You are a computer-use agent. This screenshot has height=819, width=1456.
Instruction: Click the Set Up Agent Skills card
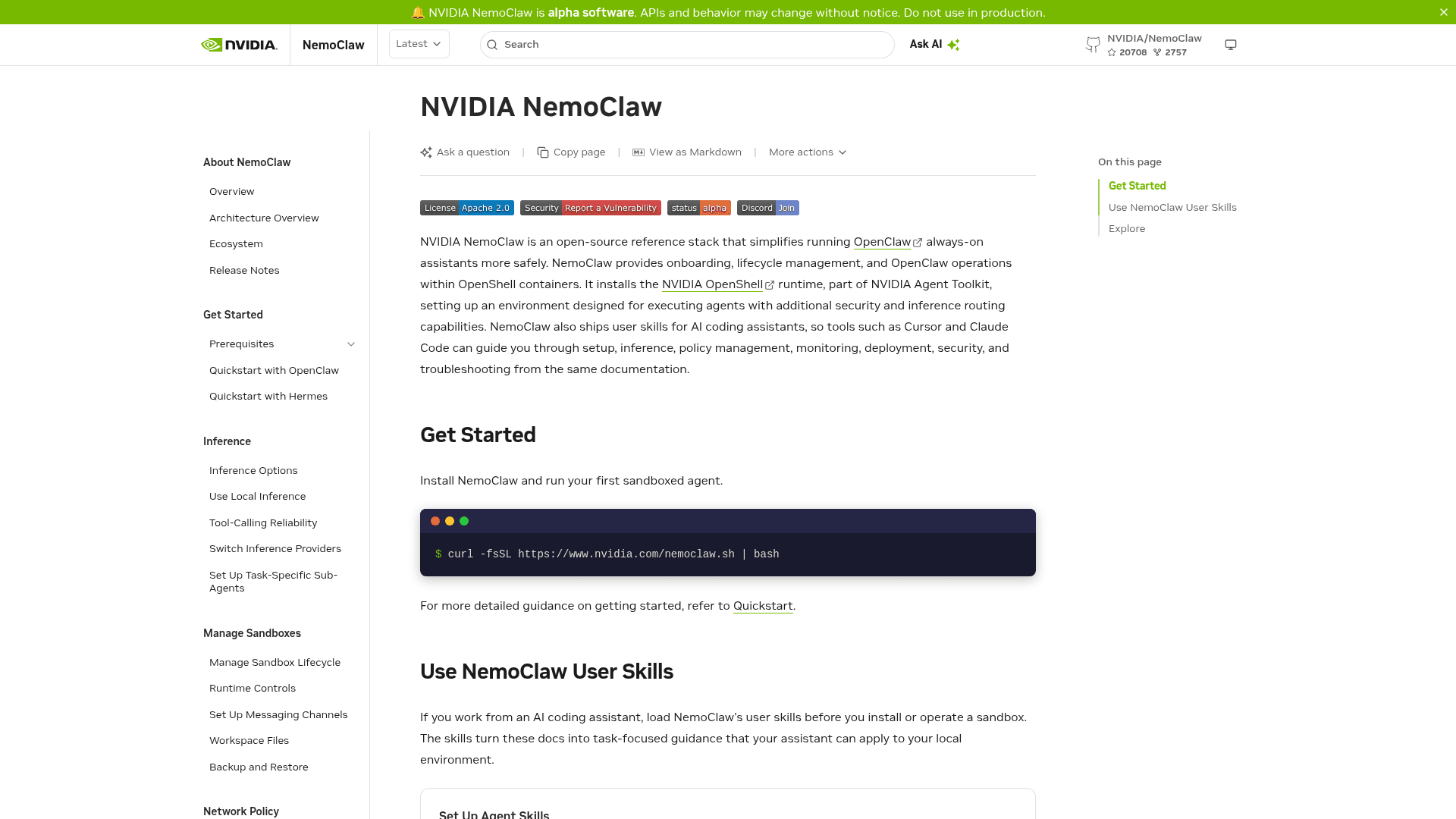coord(728,804)
